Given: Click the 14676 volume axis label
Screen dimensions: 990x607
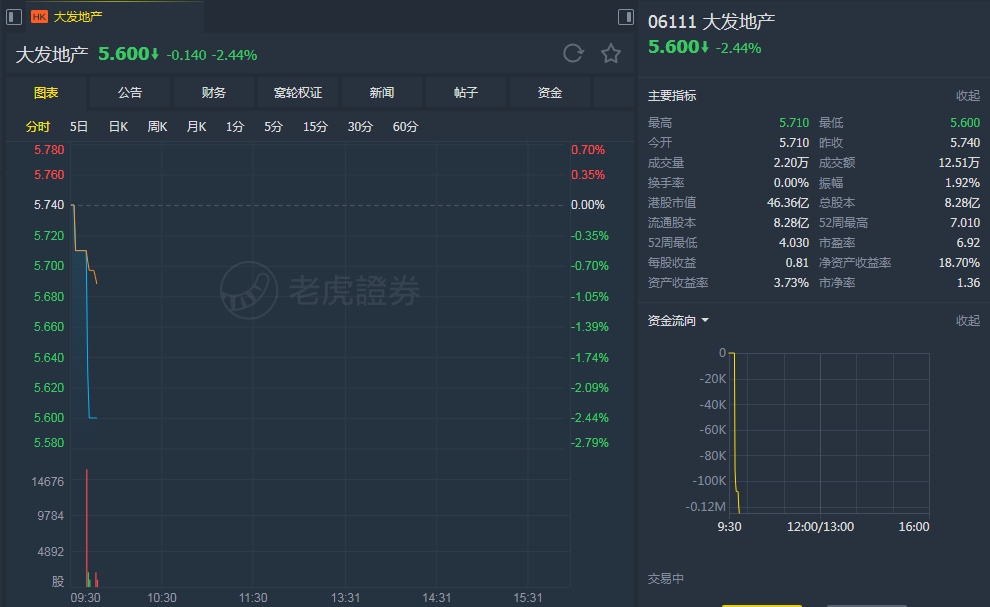Looking at the screenshot, I should 47,482.
